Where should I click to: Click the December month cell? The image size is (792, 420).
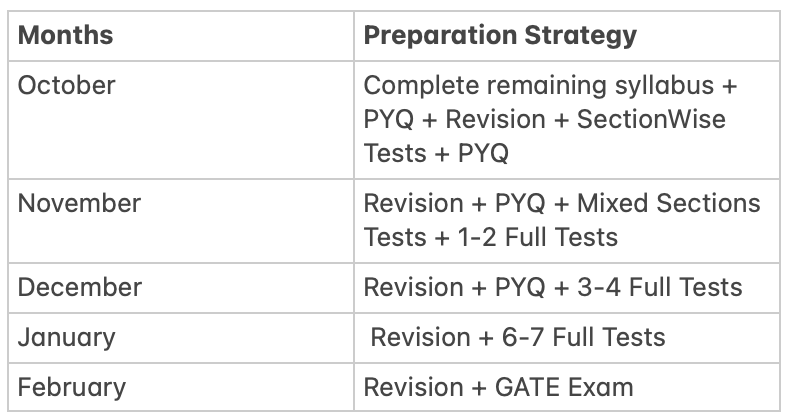[80, 287]
